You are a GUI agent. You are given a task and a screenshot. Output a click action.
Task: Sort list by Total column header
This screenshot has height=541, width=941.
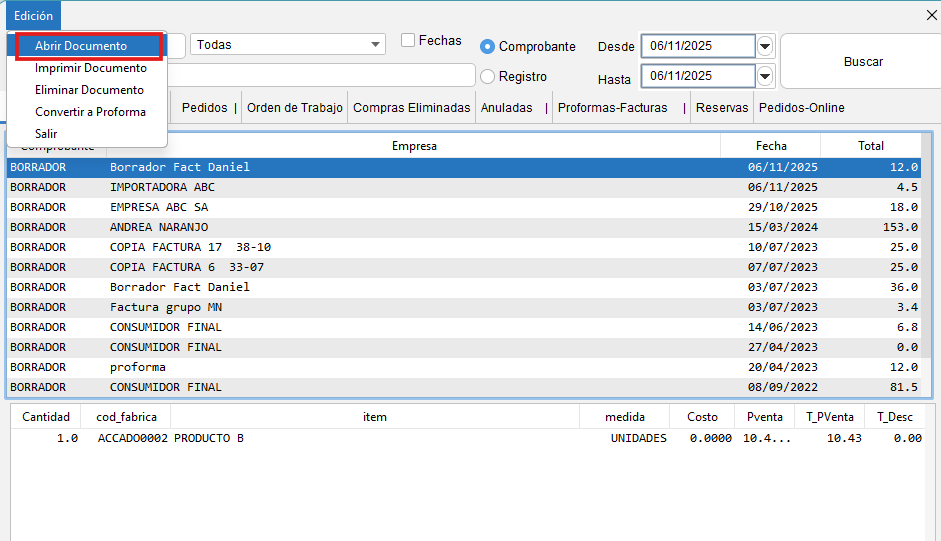[870, 146]
